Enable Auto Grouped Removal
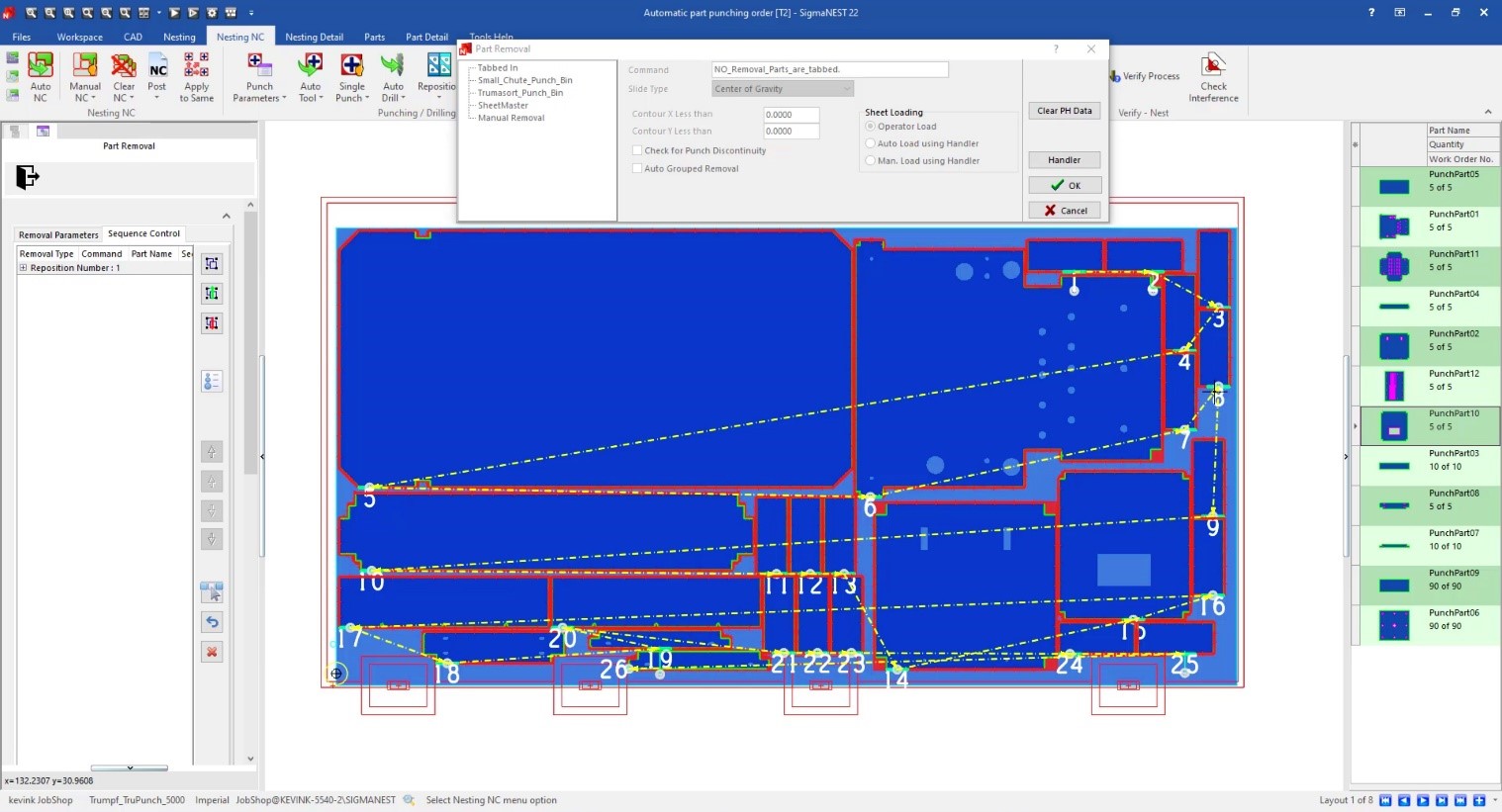This screenshot has height=812, width=1502. 637,168
